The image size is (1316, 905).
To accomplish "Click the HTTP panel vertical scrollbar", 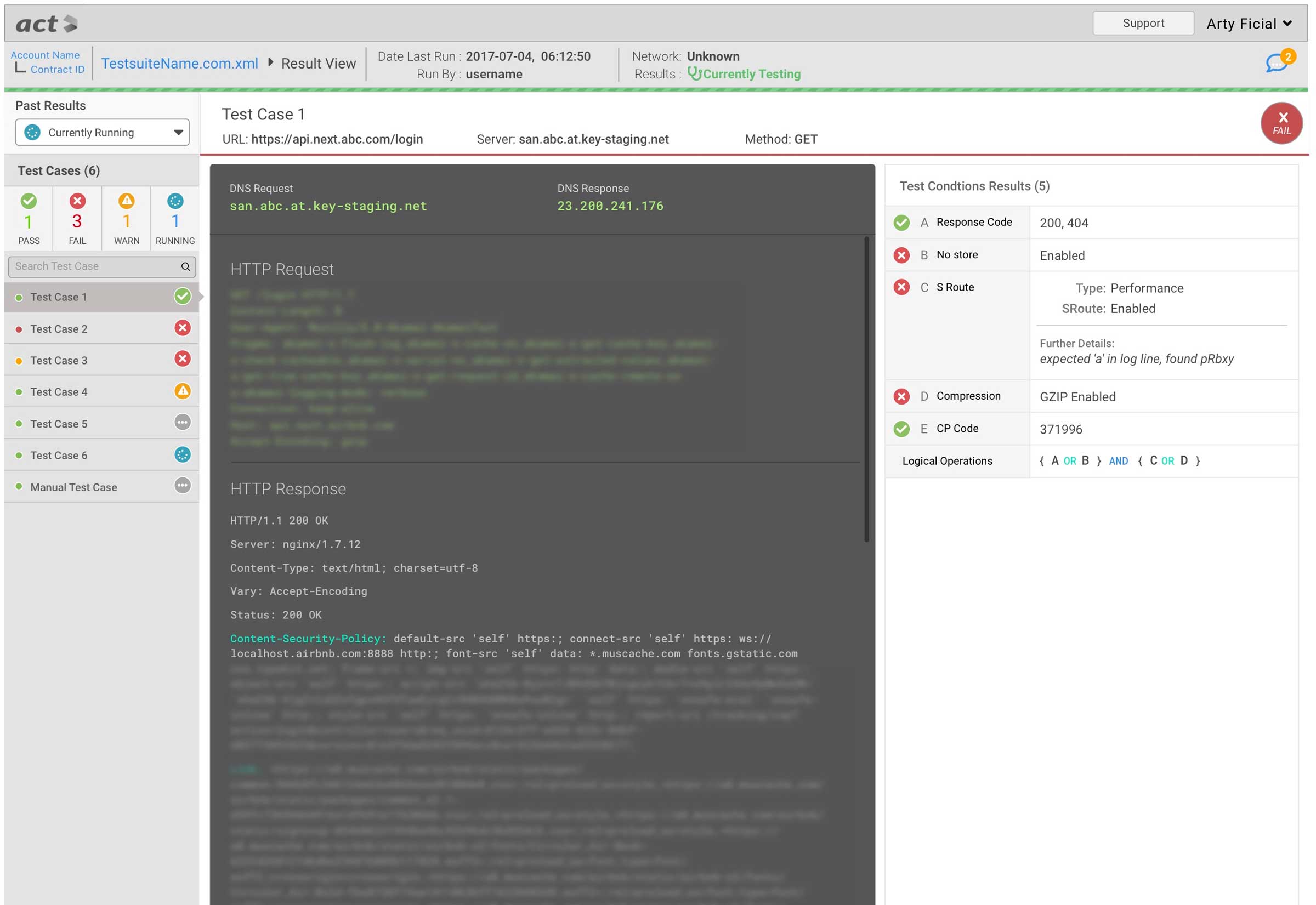I will [866, 391].
